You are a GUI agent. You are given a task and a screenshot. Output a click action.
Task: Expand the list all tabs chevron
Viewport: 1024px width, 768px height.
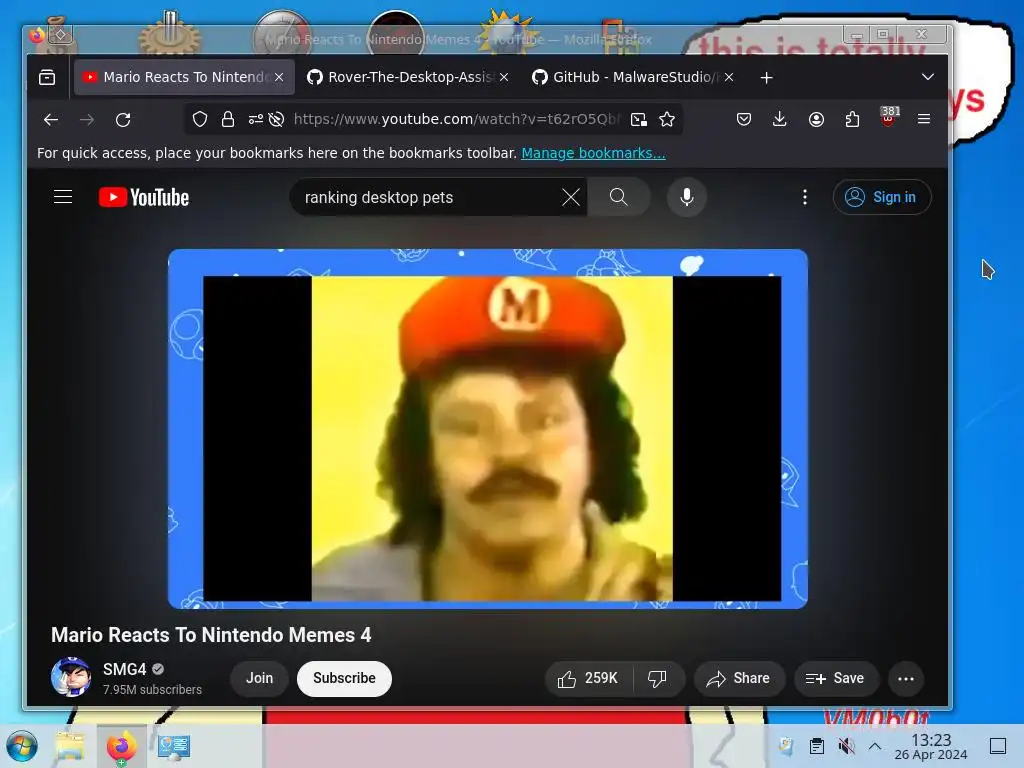pos(927,77)
